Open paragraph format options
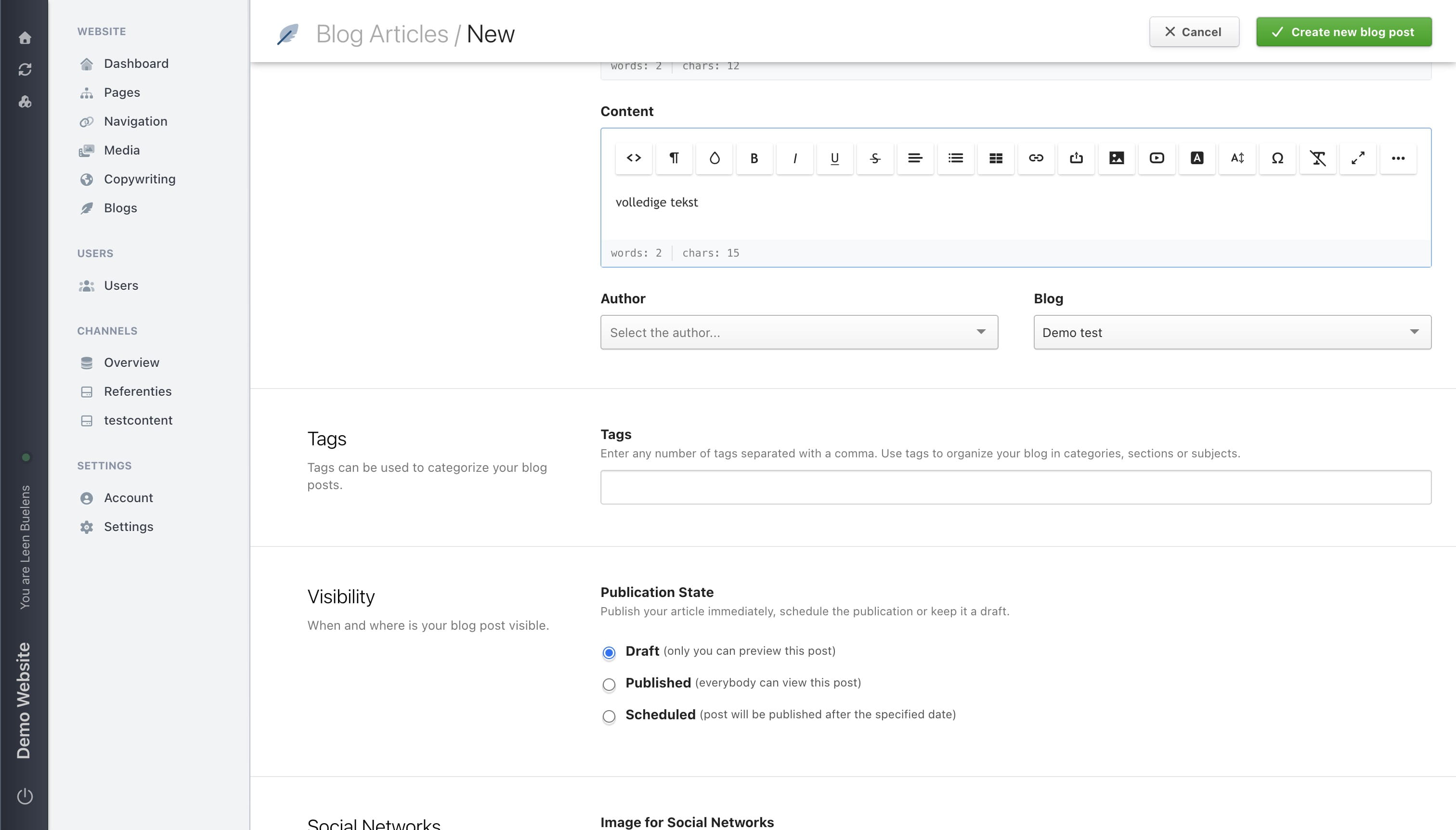The width and height of the screenshot is (1456, 830). point(674,158)
